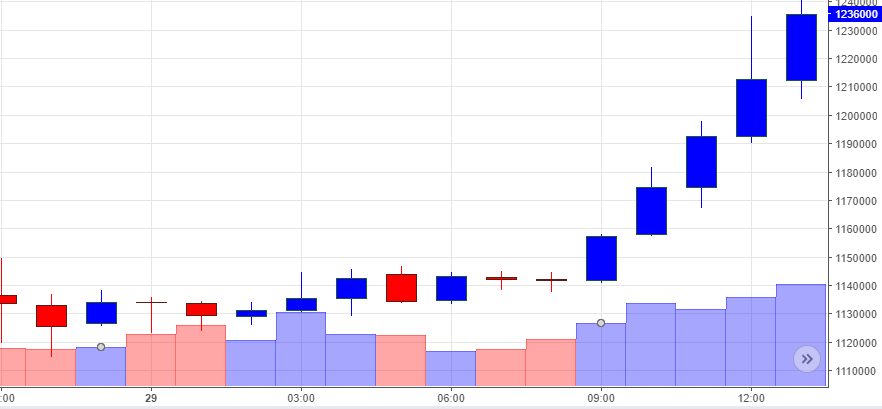Click the circle marker on 09:00 volume bar
The image size is (882, 409).
[x=601, y=323]
